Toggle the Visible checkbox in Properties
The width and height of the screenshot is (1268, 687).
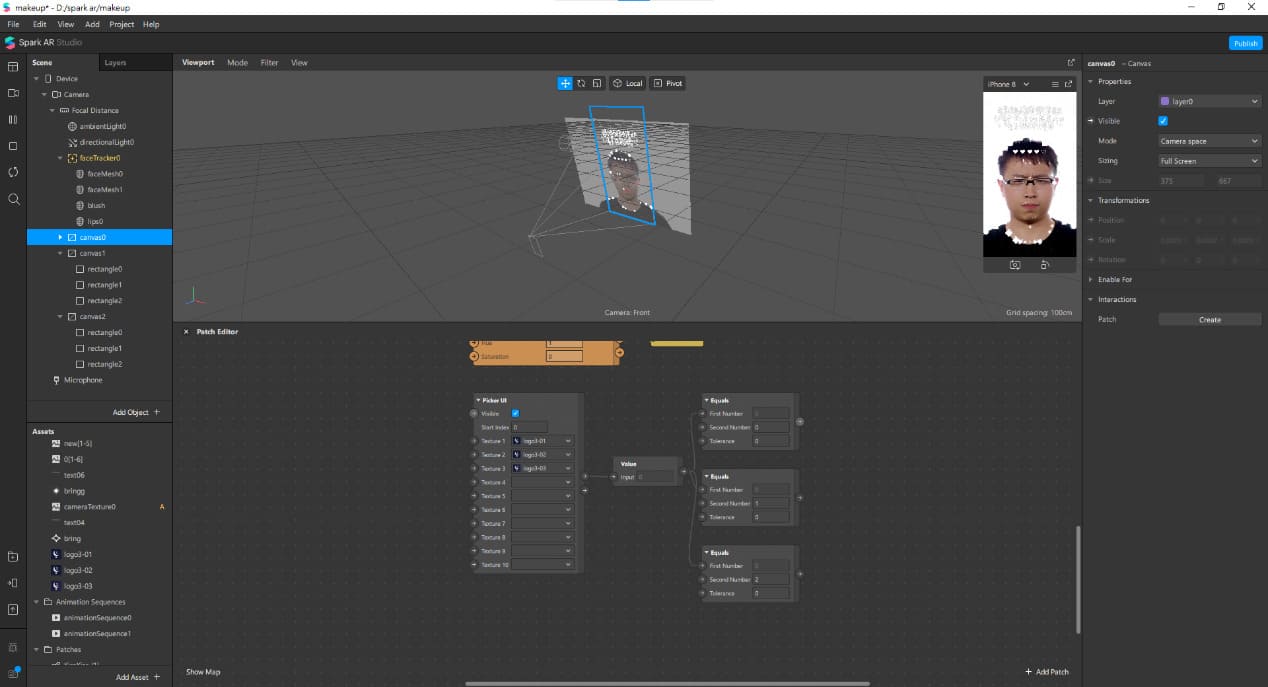coord(1163,121)
